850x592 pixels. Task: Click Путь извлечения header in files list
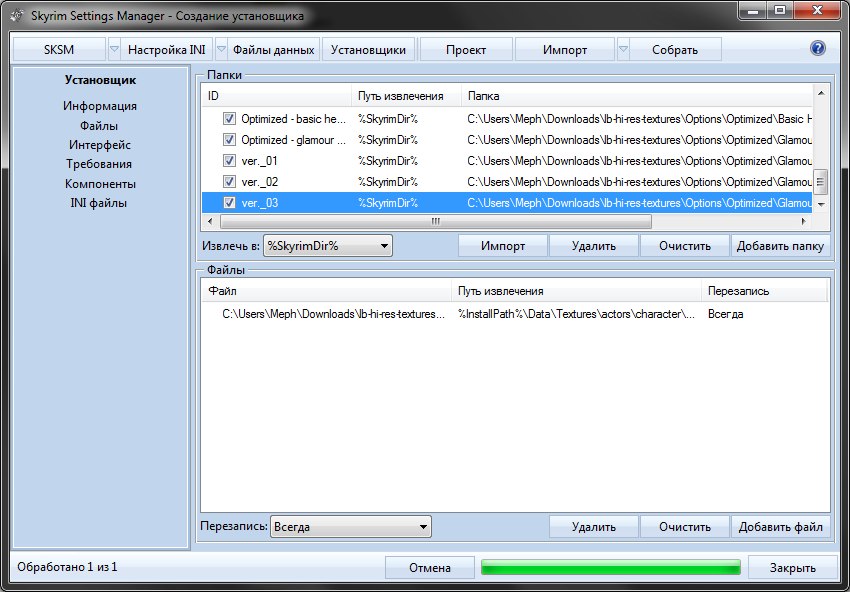(577, 291)
